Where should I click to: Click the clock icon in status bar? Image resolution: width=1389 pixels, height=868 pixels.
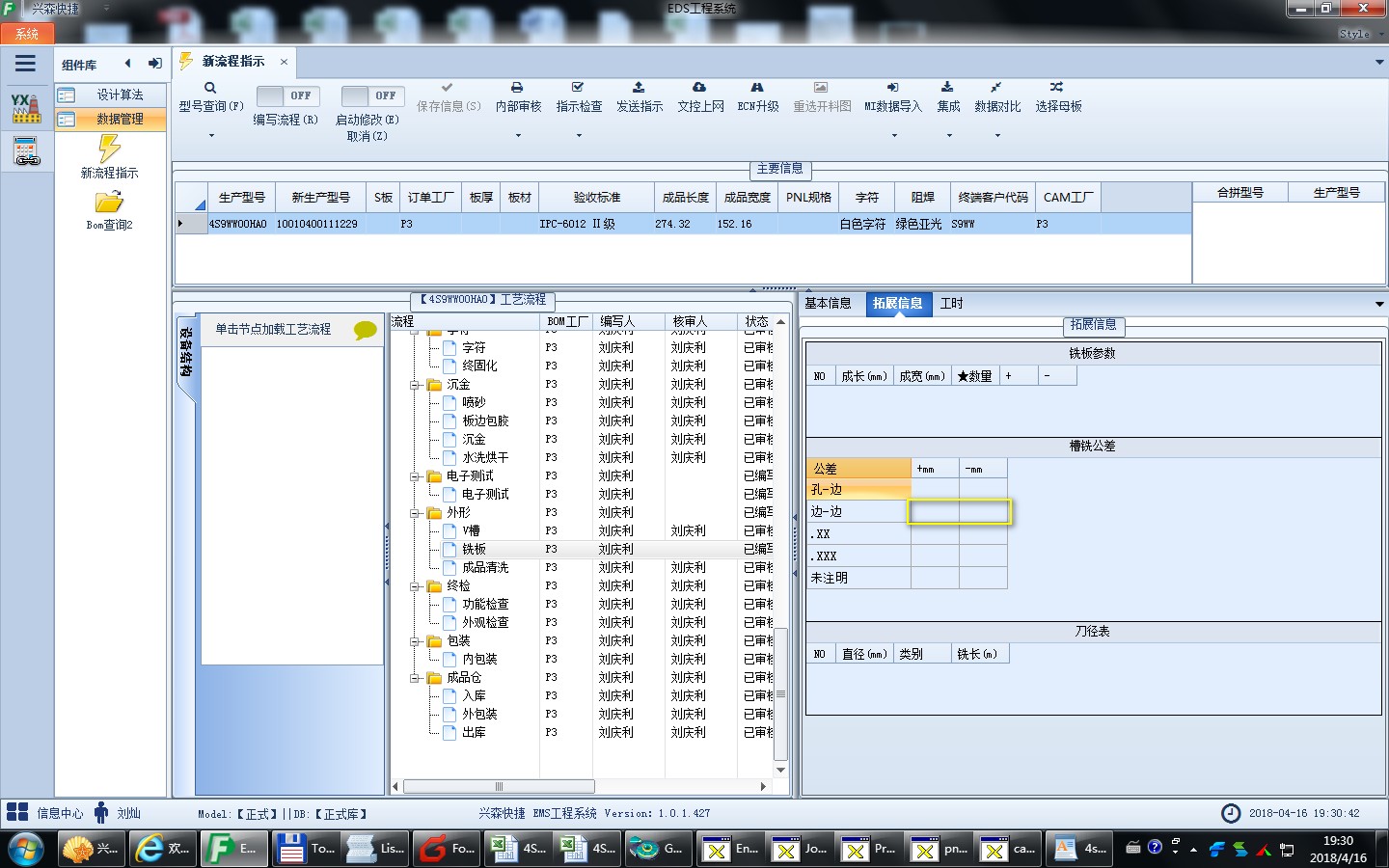point(1231,813)
